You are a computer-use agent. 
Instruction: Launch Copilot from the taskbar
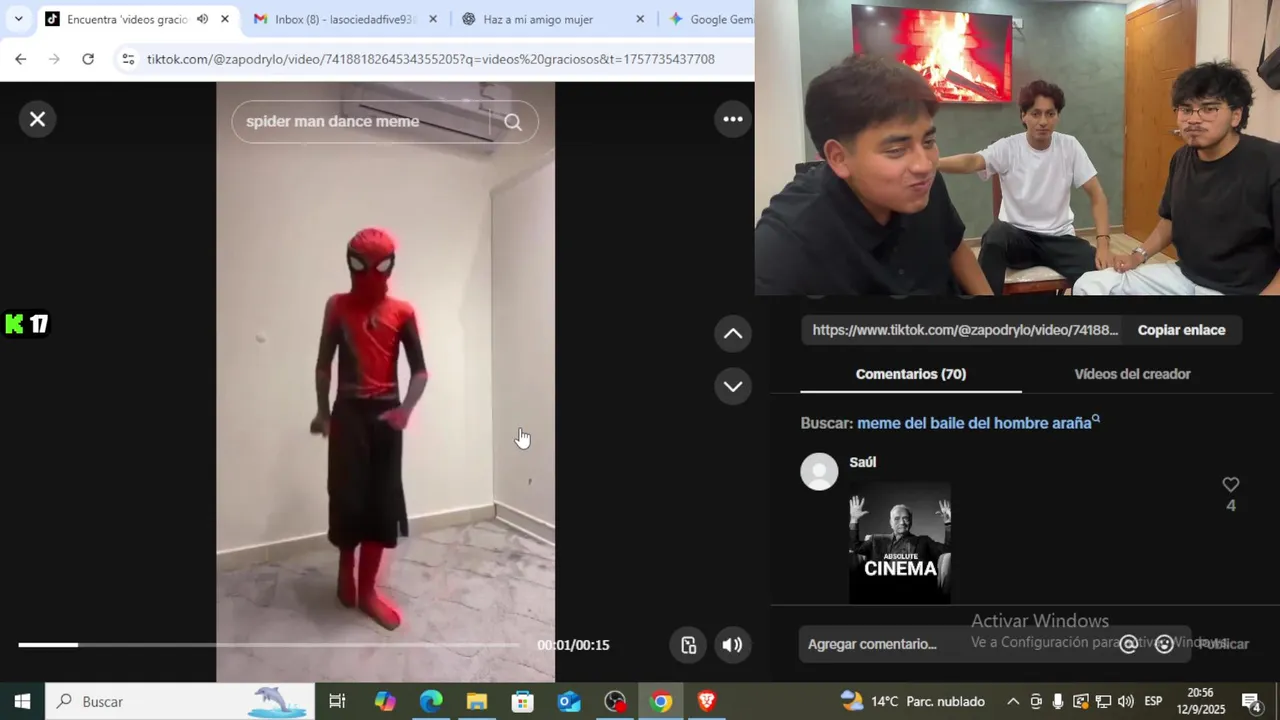click(x=385, y=701)
